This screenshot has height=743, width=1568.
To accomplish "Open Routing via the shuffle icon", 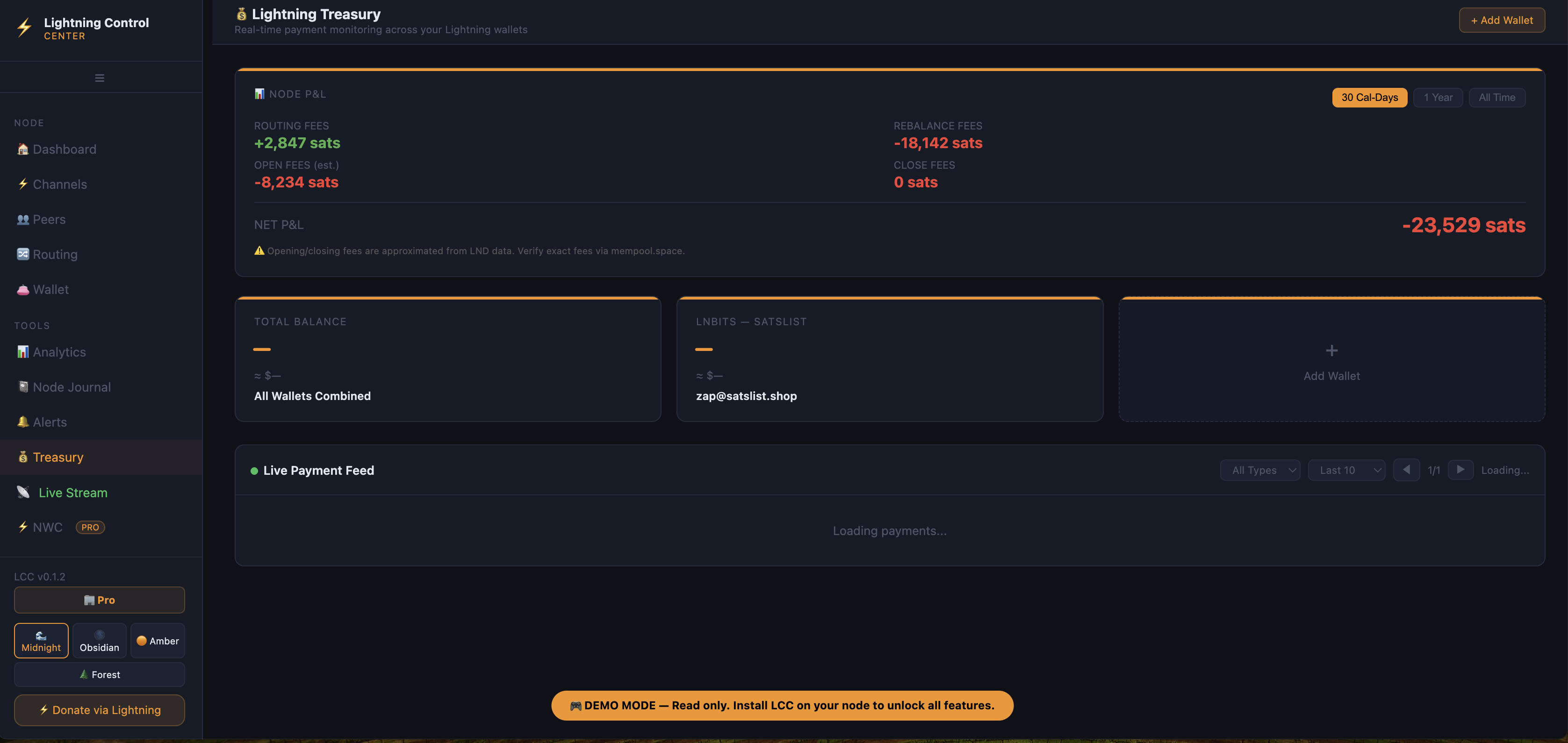I will coord(23,254).
